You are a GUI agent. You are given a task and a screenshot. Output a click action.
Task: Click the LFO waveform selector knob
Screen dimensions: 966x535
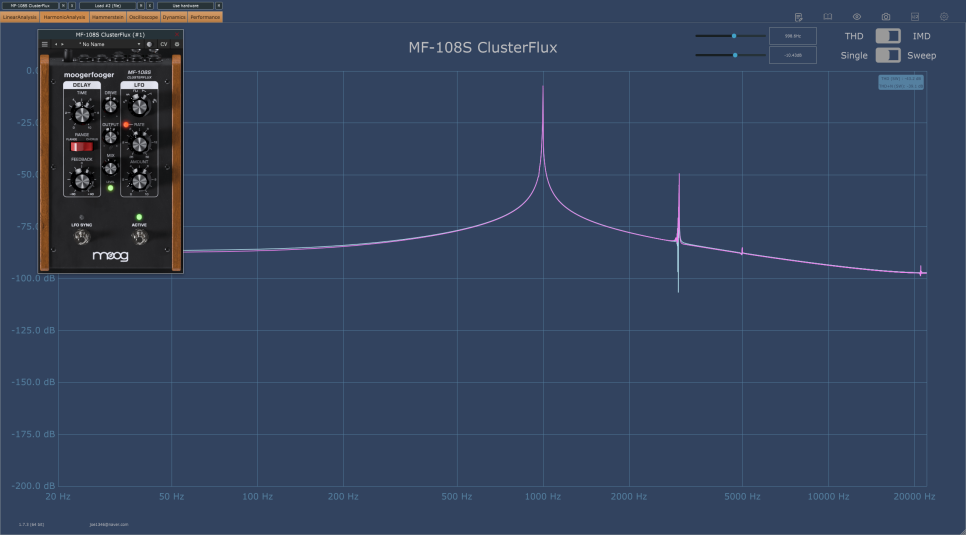pos(139,107)
